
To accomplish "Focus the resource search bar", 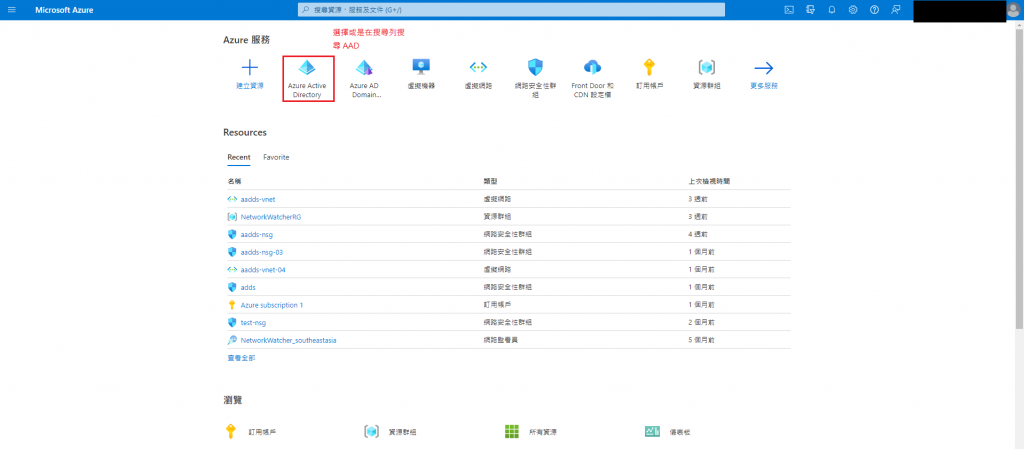I will tap(511, 10).
